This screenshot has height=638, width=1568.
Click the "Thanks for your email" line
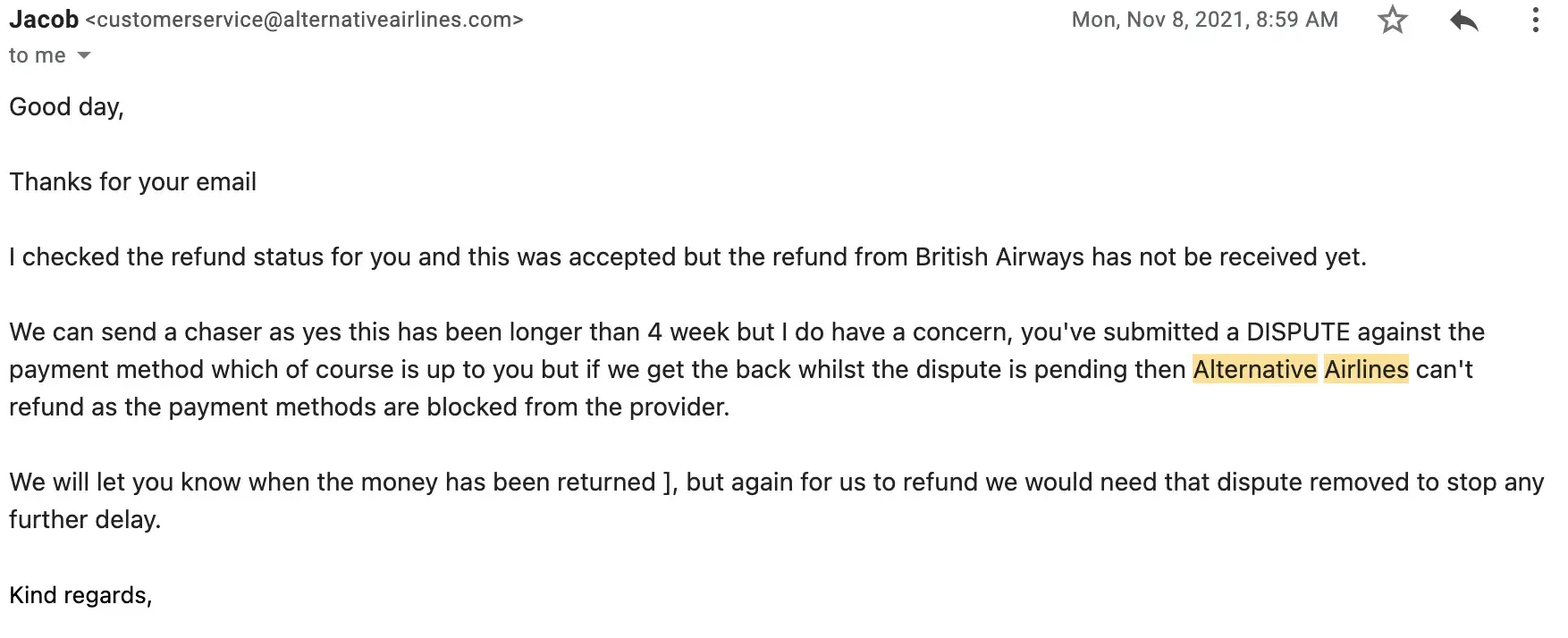pos(132,182)
